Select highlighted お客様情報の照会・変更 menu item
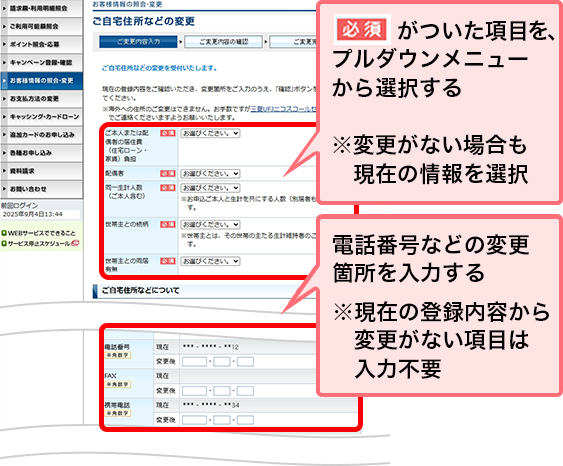Image resolution: width=563 pixels, height=466 pixels. pos(41,80)
